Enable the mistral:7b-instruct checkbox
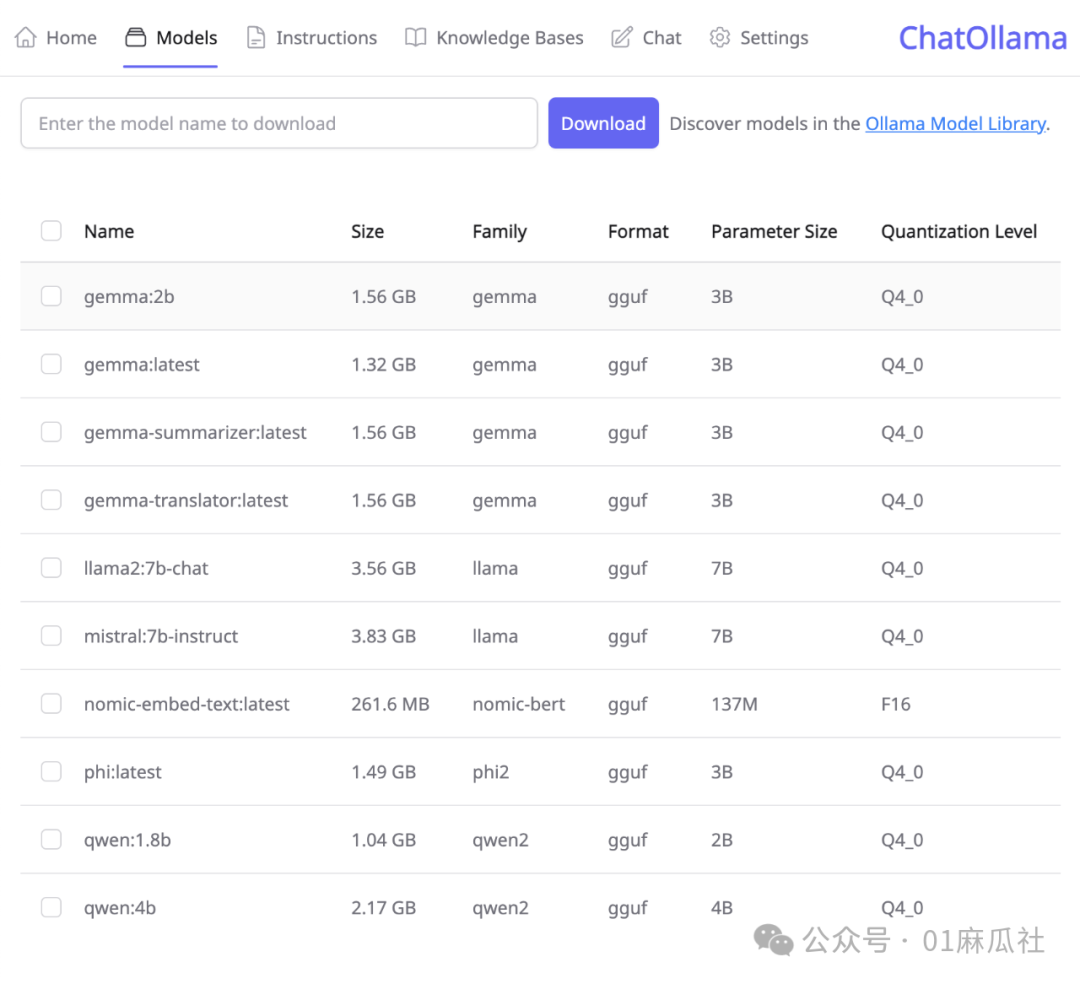Image resolution: width=1080 pixels, height=984 pixels. click(x=51, y=636)
